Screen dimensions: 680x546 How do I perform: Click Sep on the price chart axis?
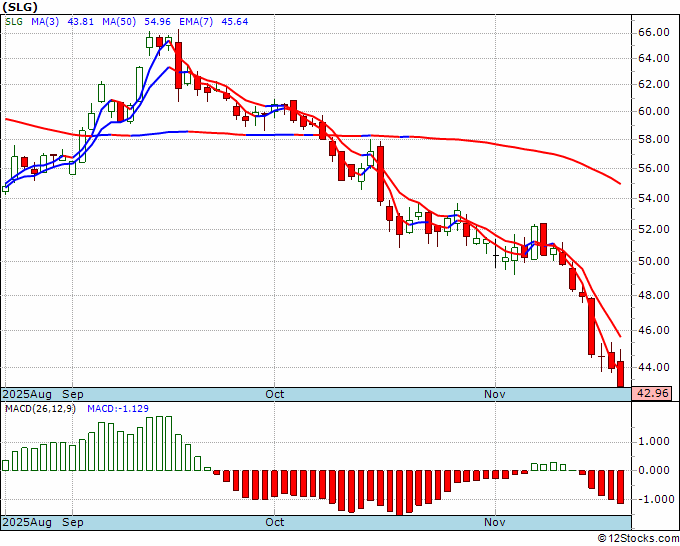click(73, 394)
